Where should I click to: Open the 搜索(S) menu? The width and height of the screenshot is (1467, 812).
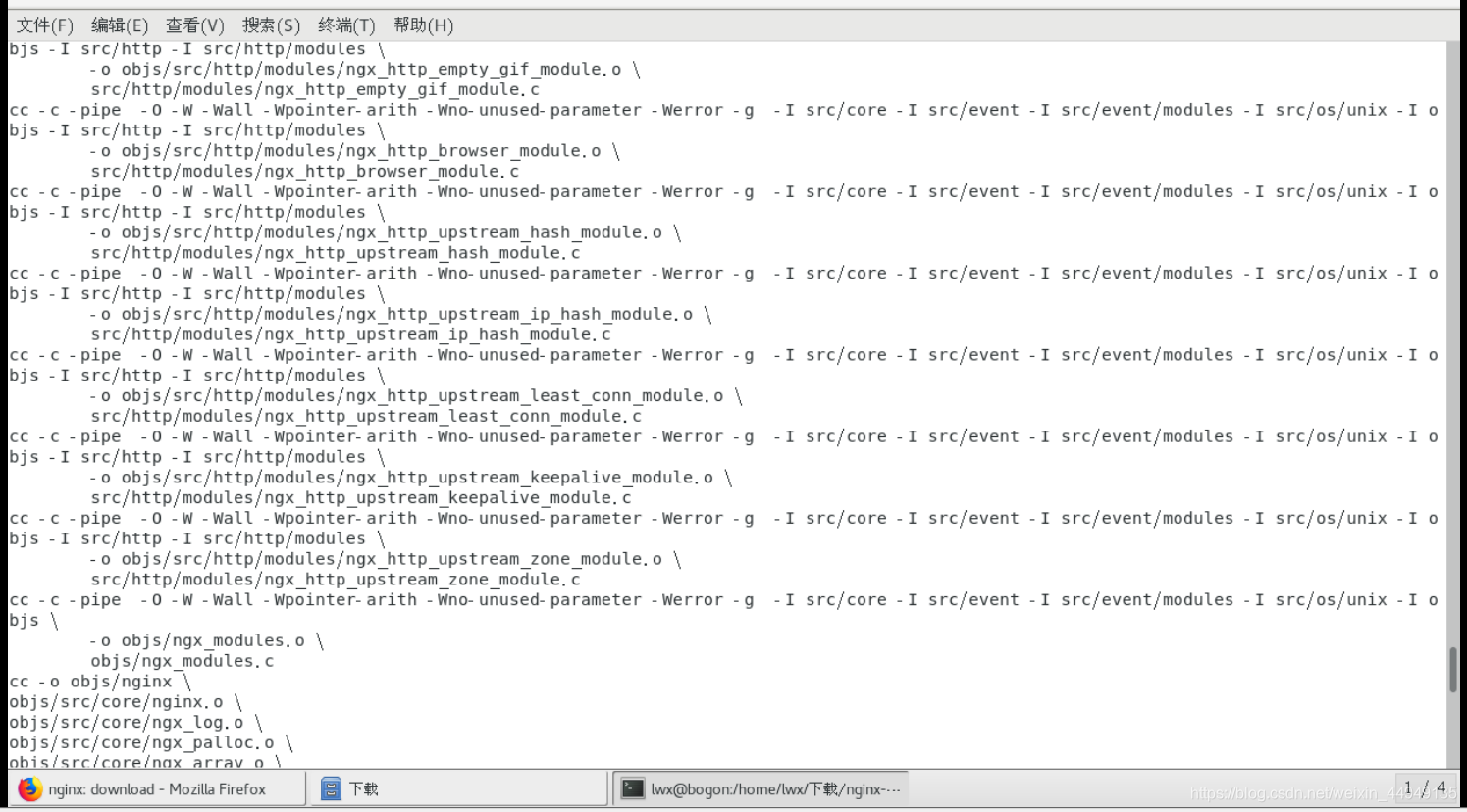(271, 25)
